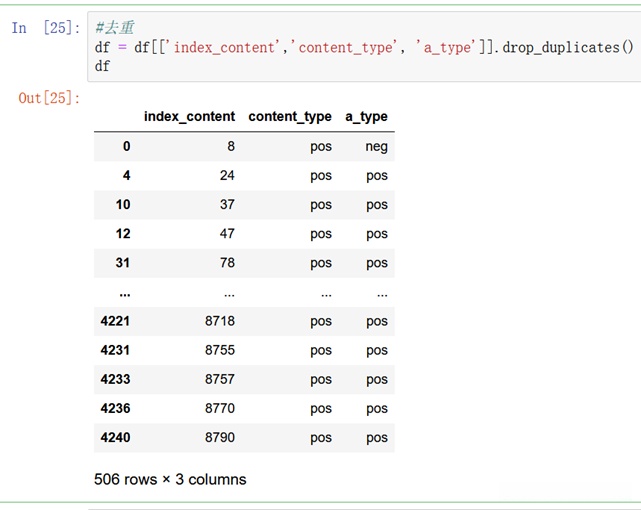Select row index 4221

pyautogui.click(x=115, y=321)
